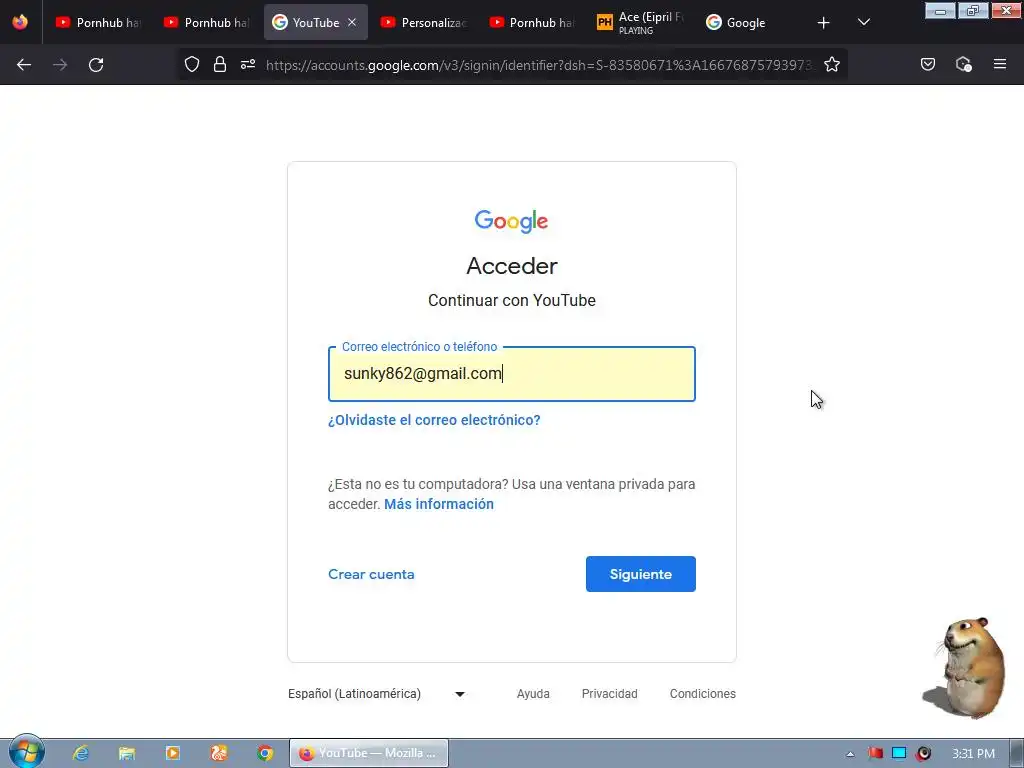The height and width of the screenshot is (768, 1024).
Task: Click the orange taskbar icon beside Chrome
Action: point(219,753)
